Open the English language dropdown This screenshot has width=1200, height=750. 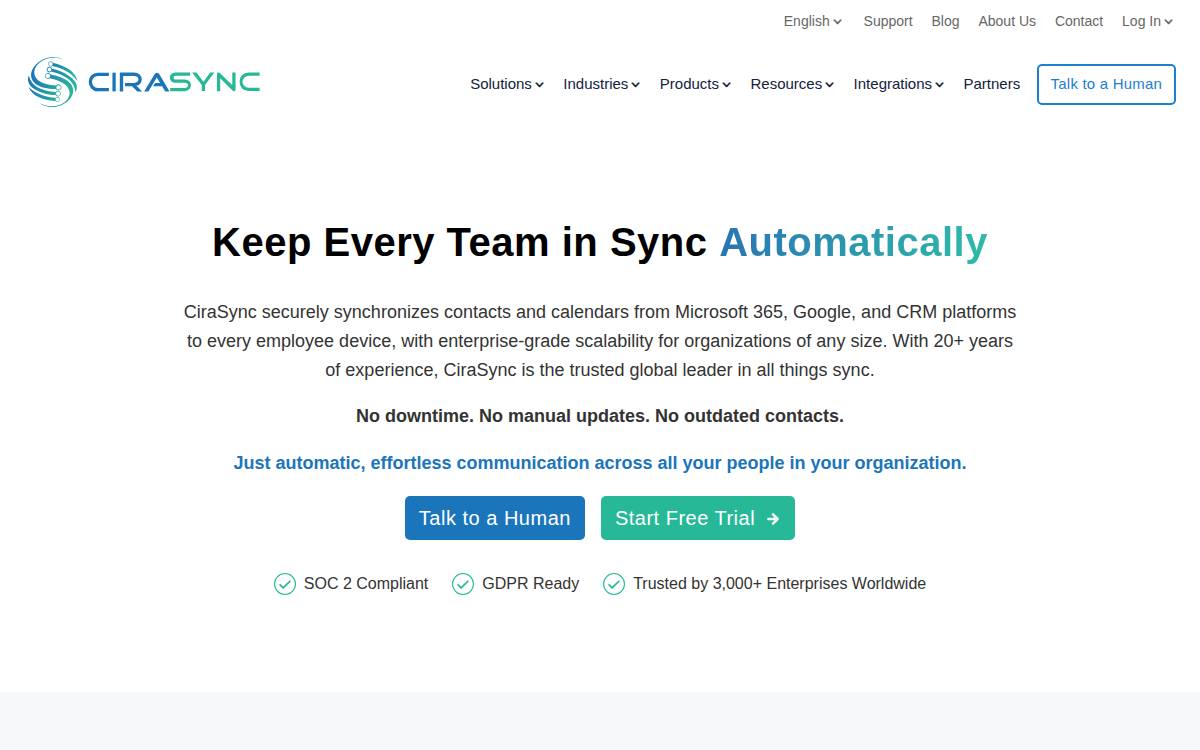point(813,21)
